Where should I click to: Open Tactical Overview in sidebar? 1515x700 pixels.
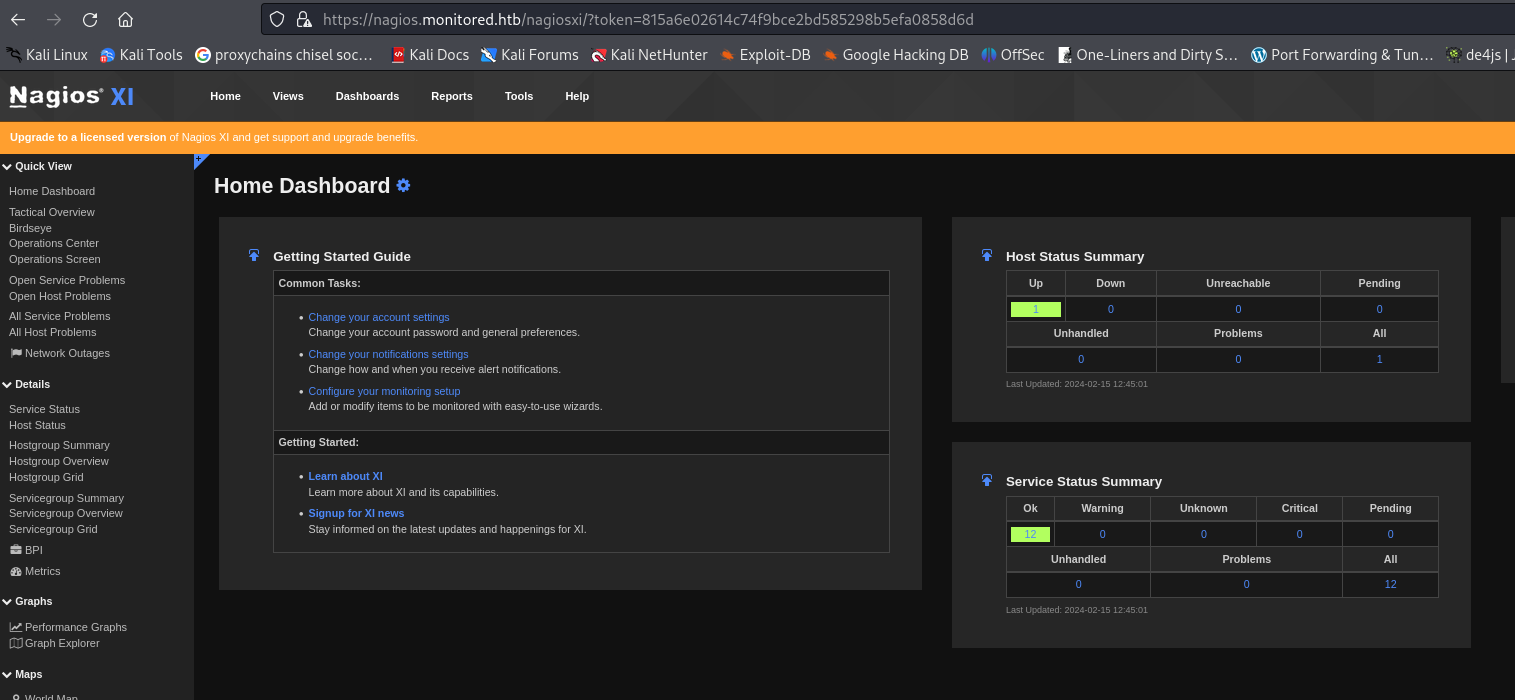point(52,212)
